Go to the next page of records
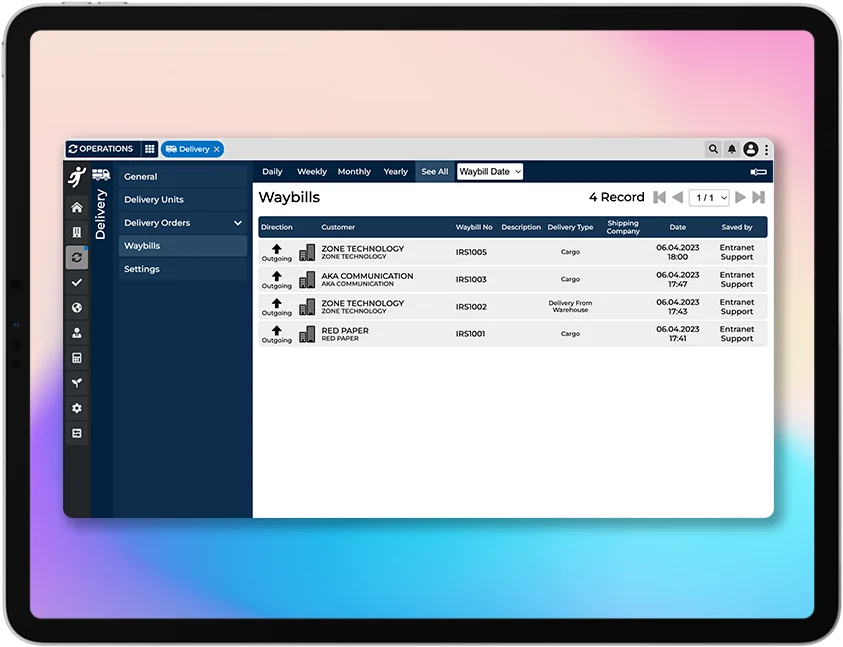Image resolution: width=843 pixels, height=647 pixels. (x=741, y=198)
